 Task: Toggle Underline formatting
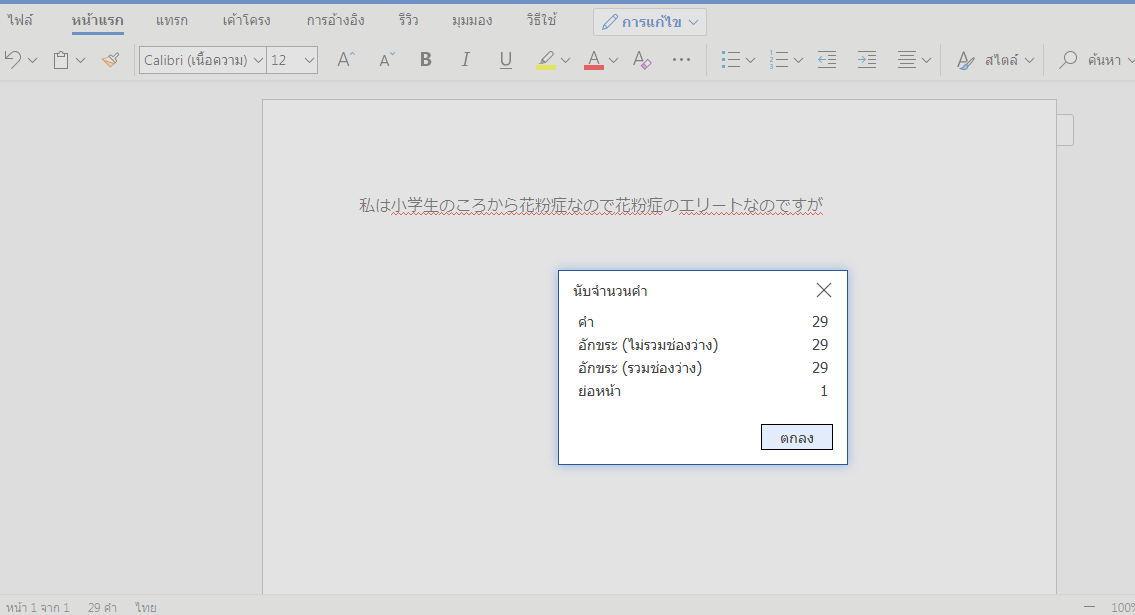click(x=505, y=60)
